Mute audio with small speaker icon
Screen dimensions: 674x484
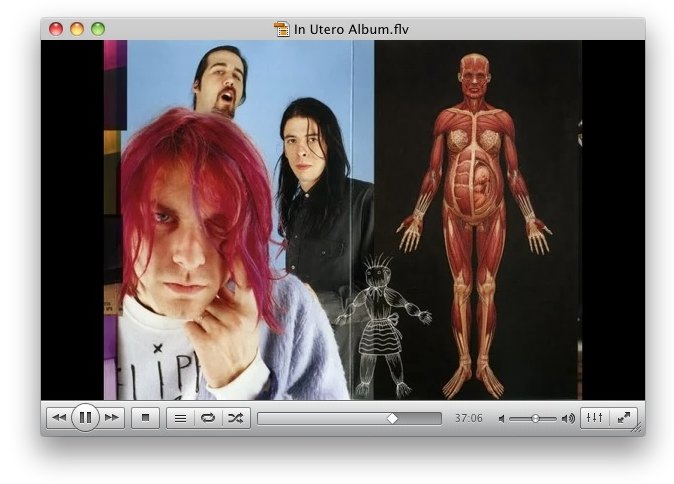click(x=501, y=419)
